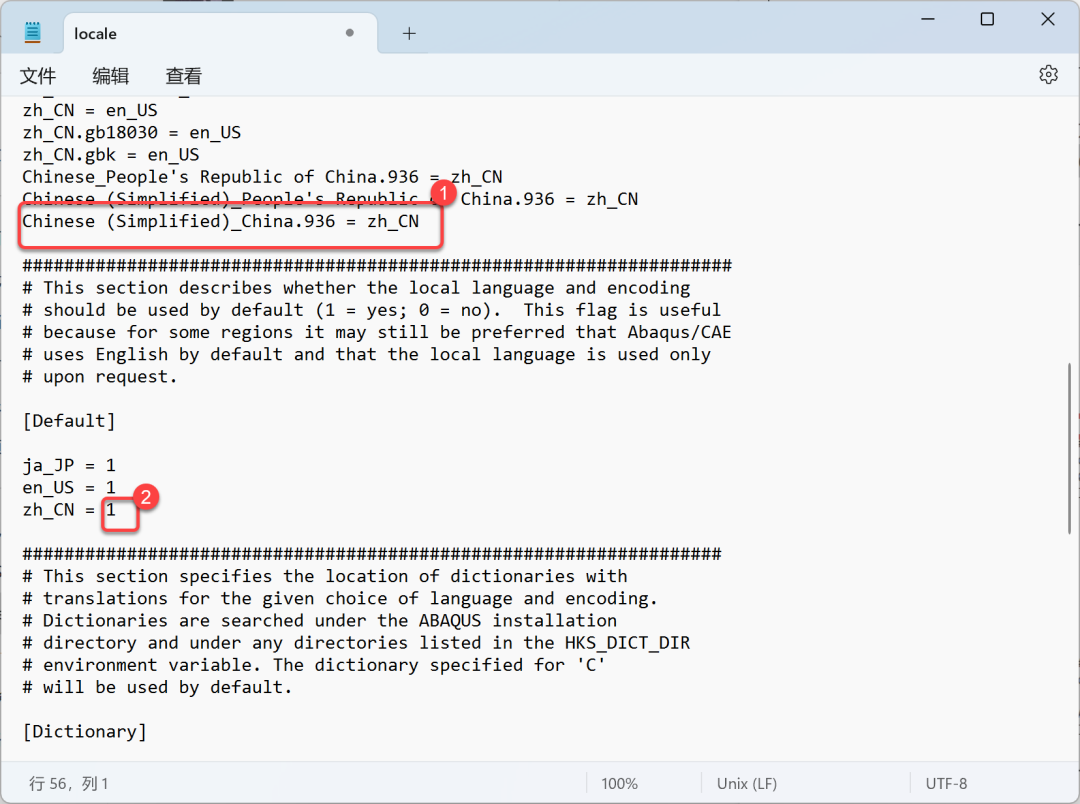Click line 'Chinese (Simplified)_China.936 = zh_CN'
Image resolution: width=1080 pixels, height=804 pixels.
tap(220, 221)
